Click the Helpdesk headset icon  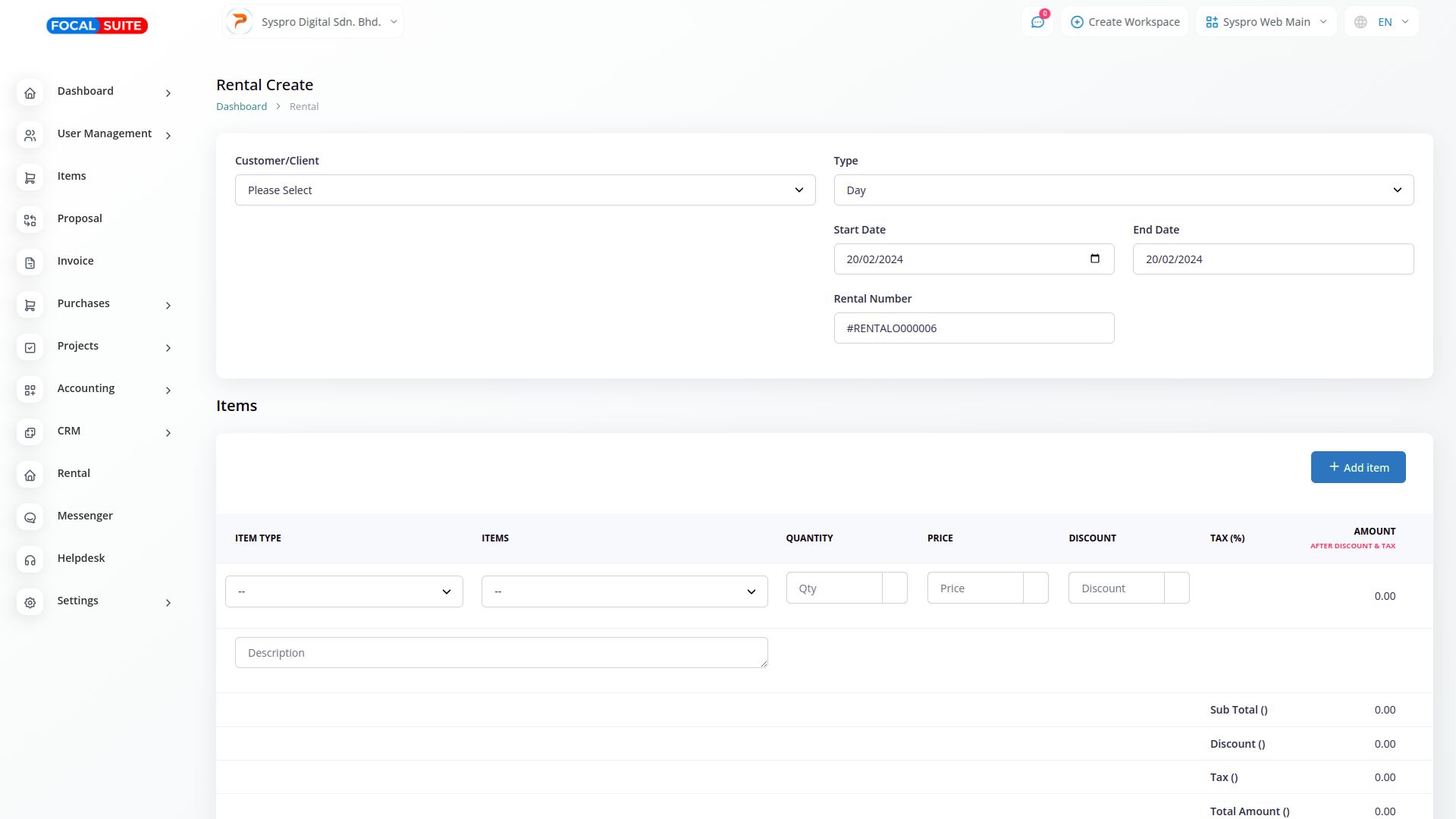[30, 560]
